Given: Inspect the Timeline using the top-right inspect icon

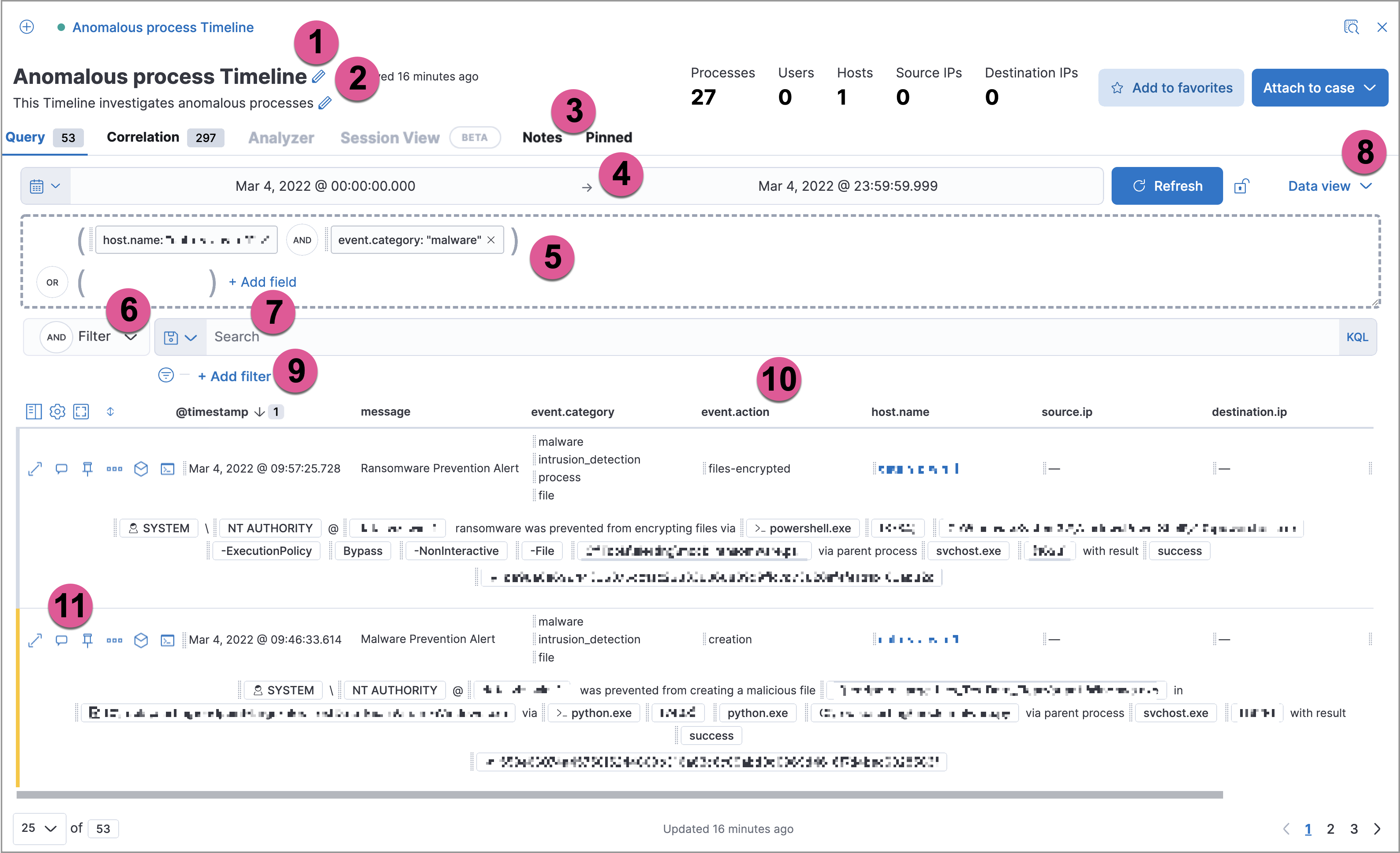Looking at the screenshot, I should [x=1351, y=27].
